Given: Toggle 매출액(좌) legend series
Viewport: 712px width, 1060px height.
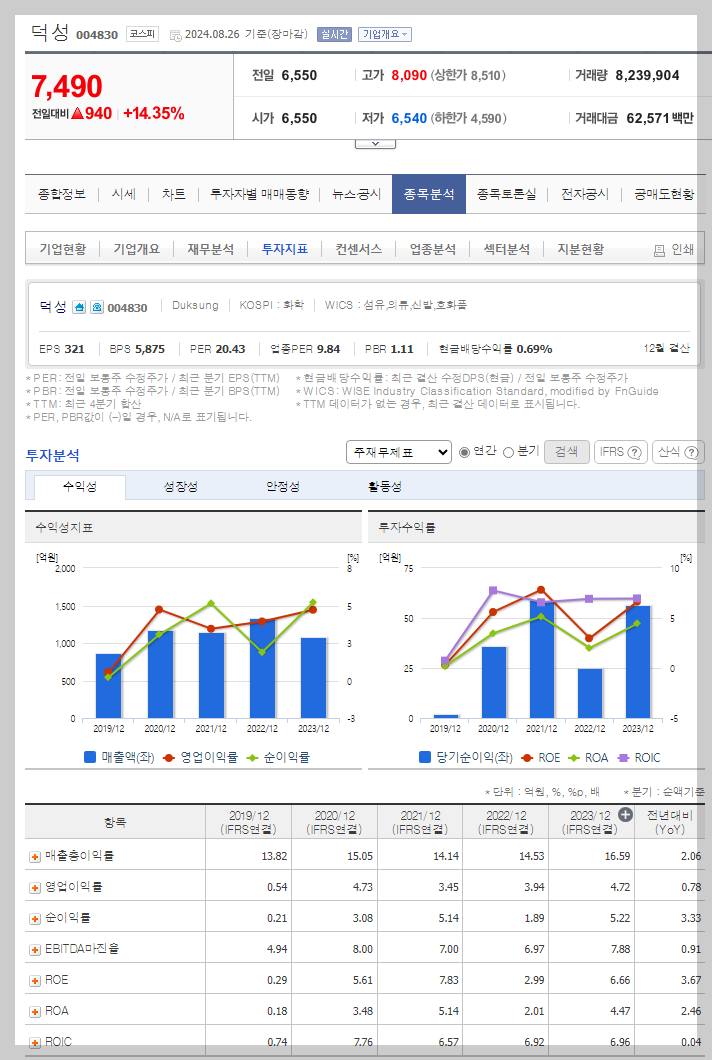Looking at the screenshot, I should (119, 758).
